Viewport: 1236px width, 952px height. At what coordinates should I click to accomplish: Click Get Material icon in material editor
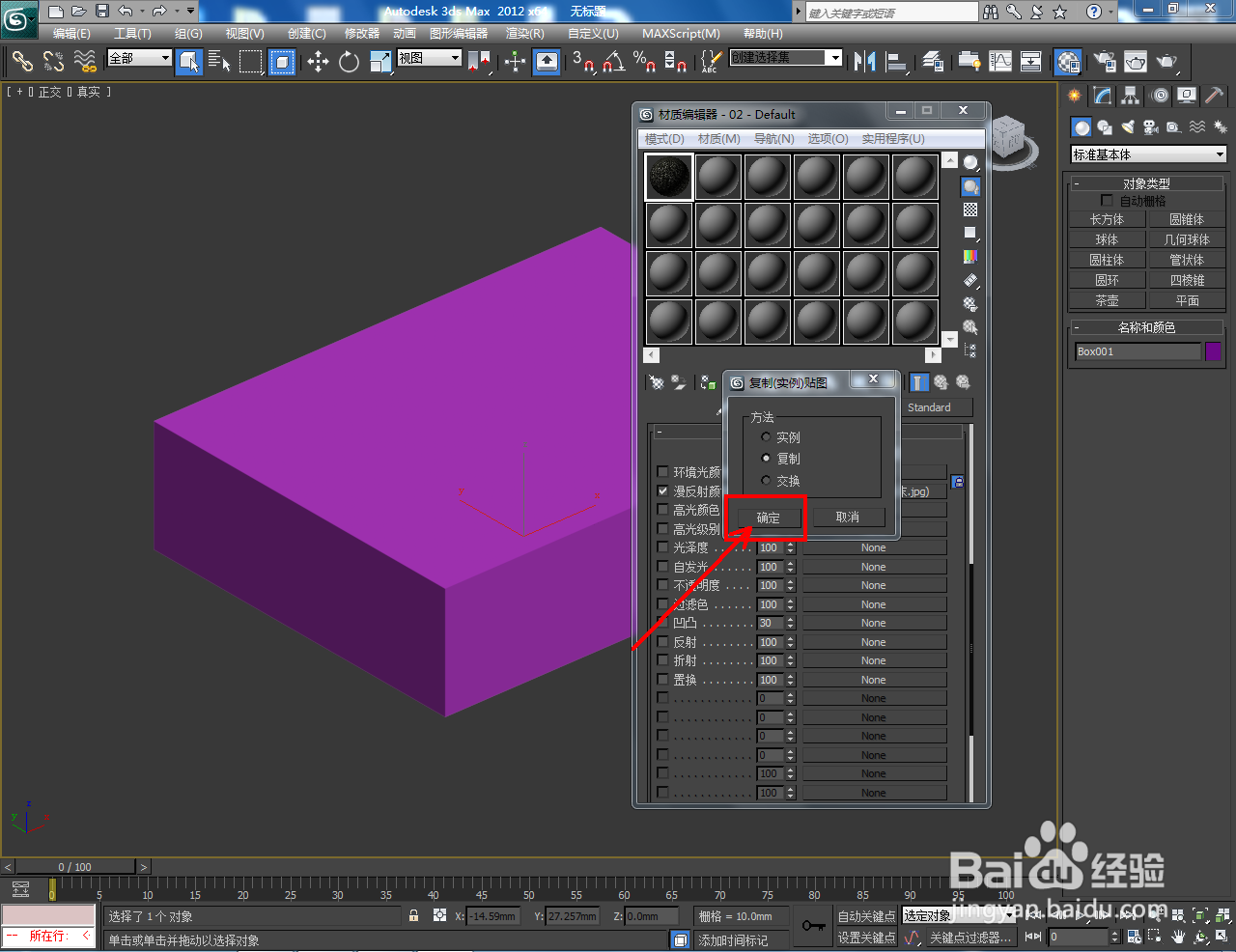click(x=657, y=382)
